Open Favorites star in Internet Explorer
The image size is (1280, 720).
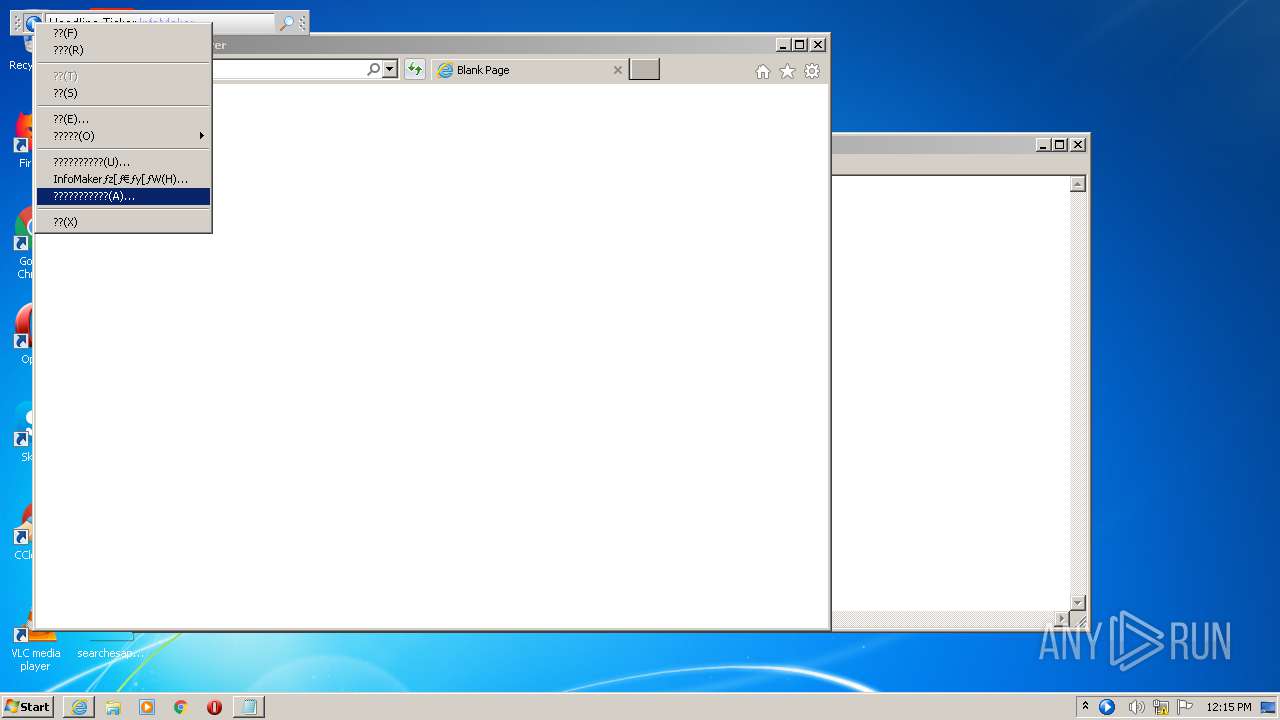[x=787, y=71]
